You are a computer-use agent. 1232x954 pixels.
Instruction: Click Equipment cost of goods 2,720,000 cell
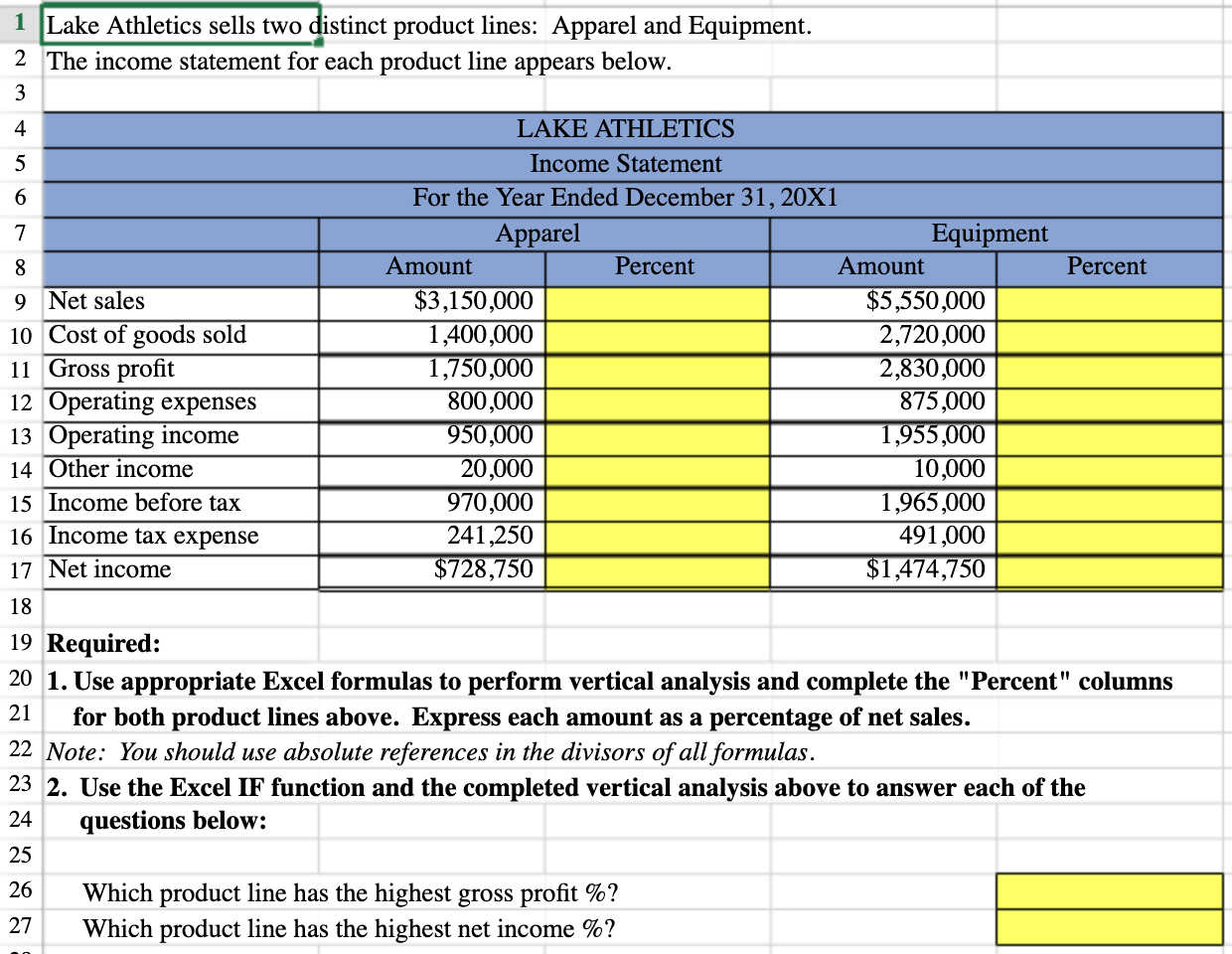coord(884,336)
